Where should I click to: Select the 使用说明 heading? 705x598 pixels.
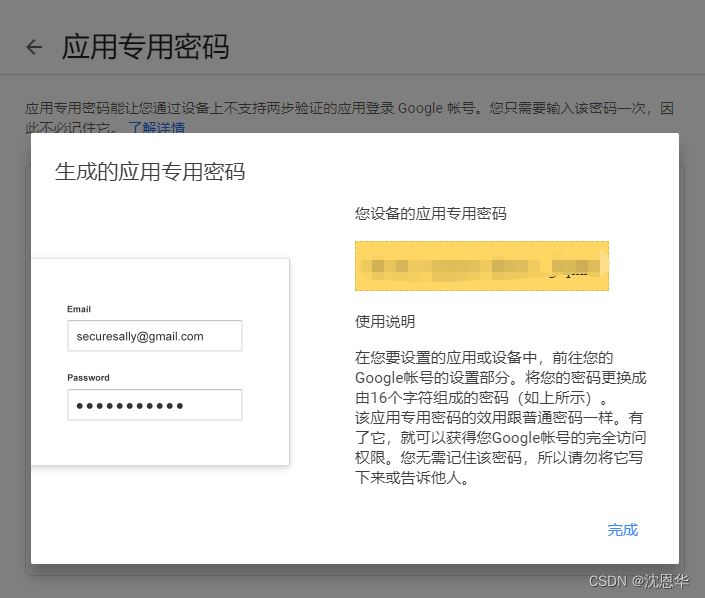[385, 321]
